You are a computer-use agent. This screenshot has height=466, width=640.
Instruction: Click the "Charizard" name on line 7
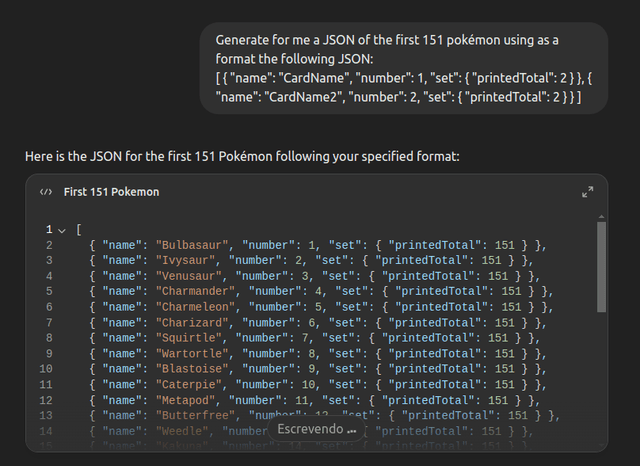[192, 323]
